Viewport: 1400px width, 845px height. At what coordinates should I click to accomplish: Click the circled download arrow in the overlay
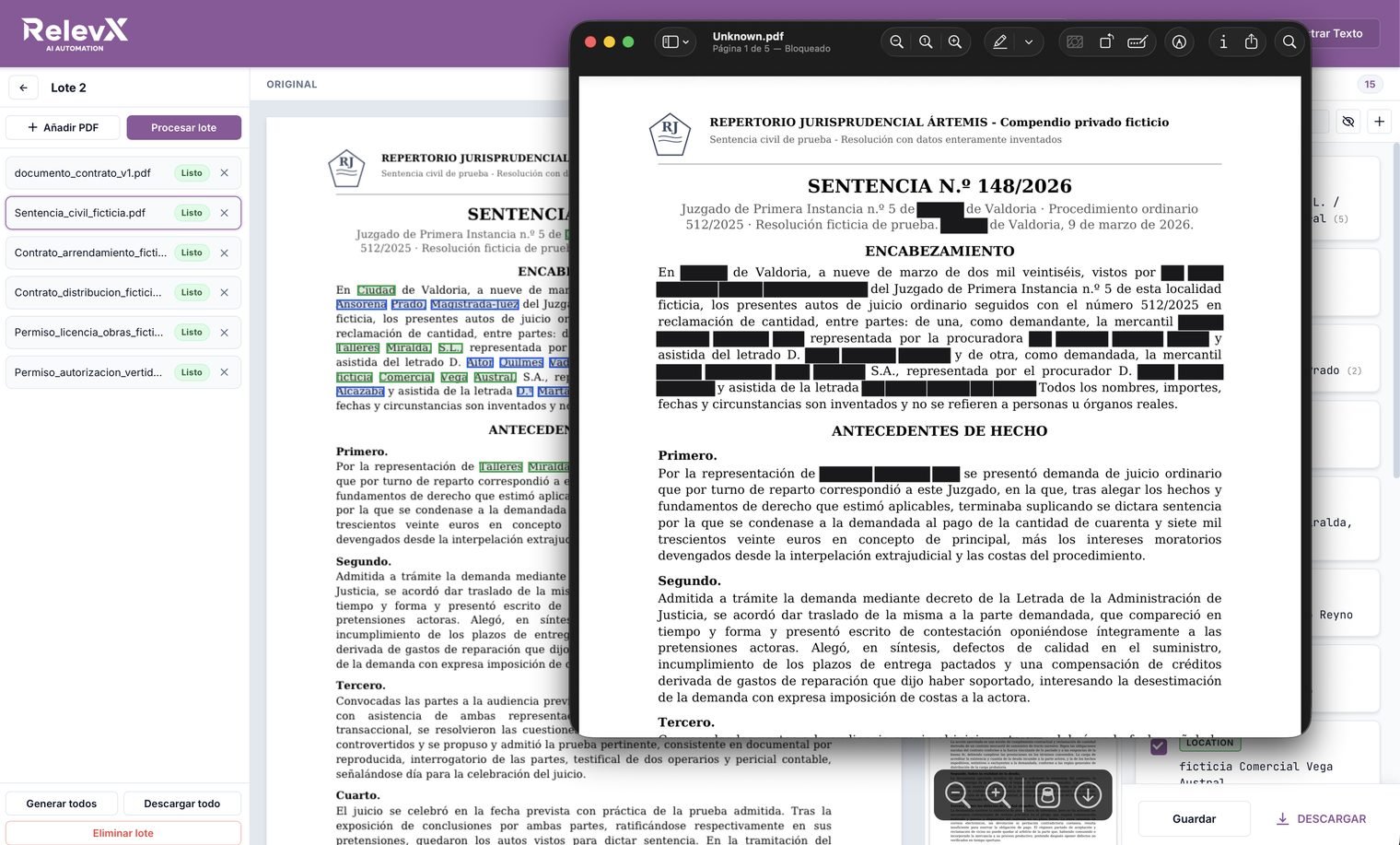[x=1088, y=794]
